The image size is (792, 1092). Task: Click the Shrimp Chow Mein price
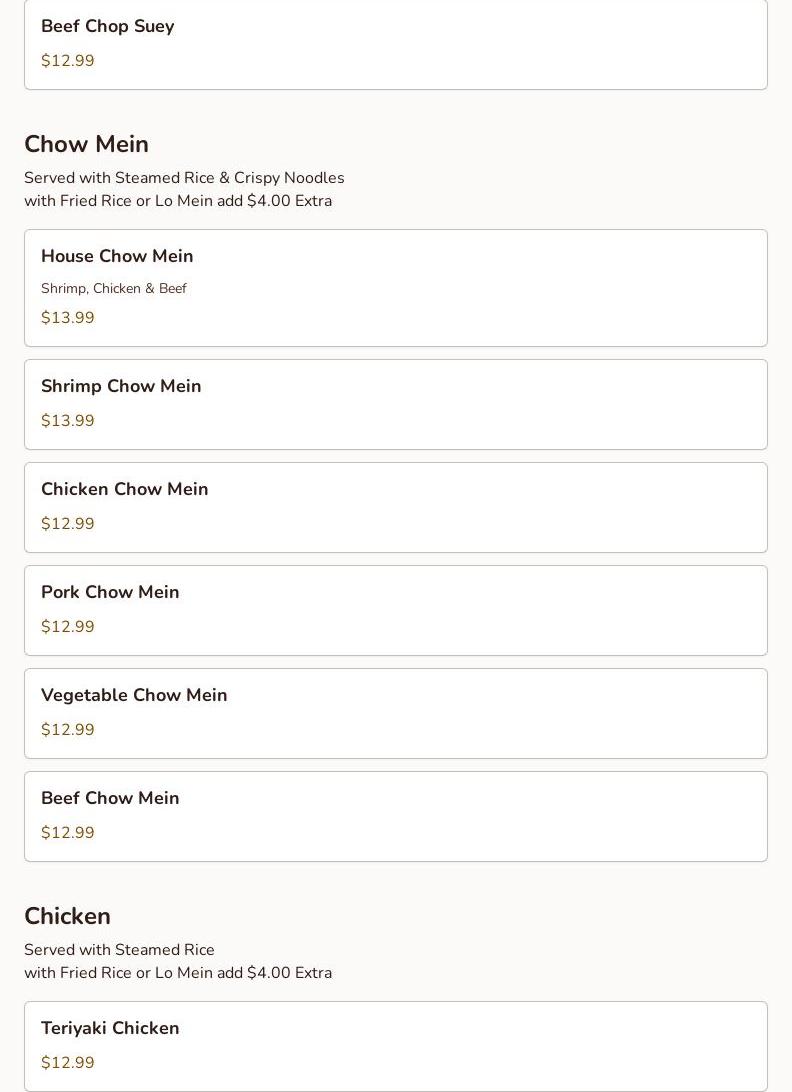[68, 421]
